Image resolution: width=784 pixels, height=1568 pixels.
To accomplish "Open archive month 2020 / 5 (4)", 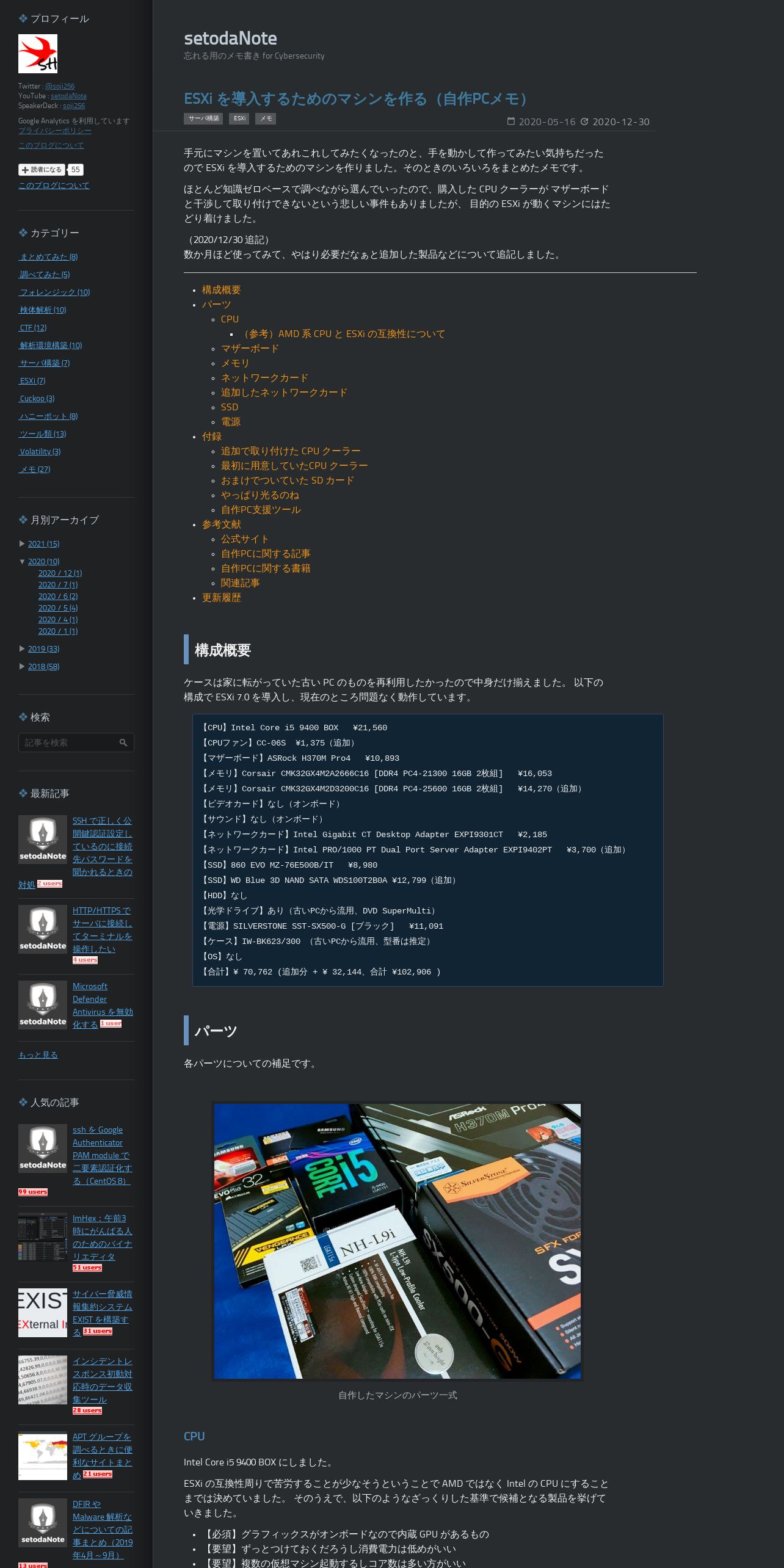I will tap(58, 608).
